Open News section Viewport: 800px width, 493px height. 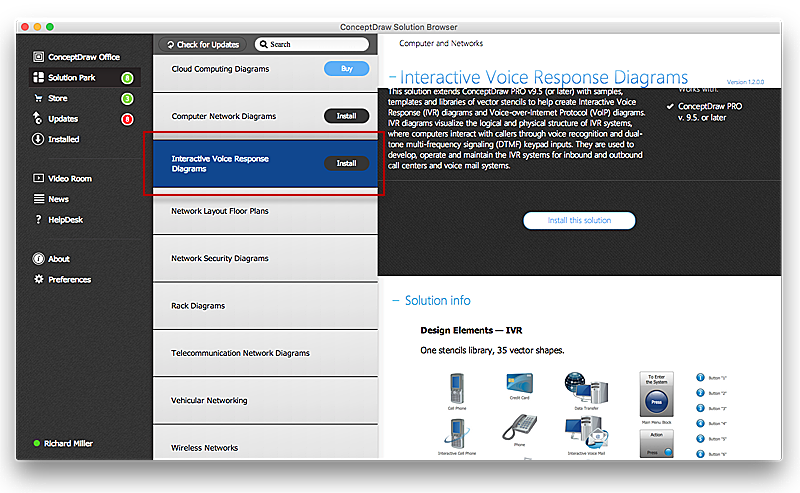tap(51, 199)
